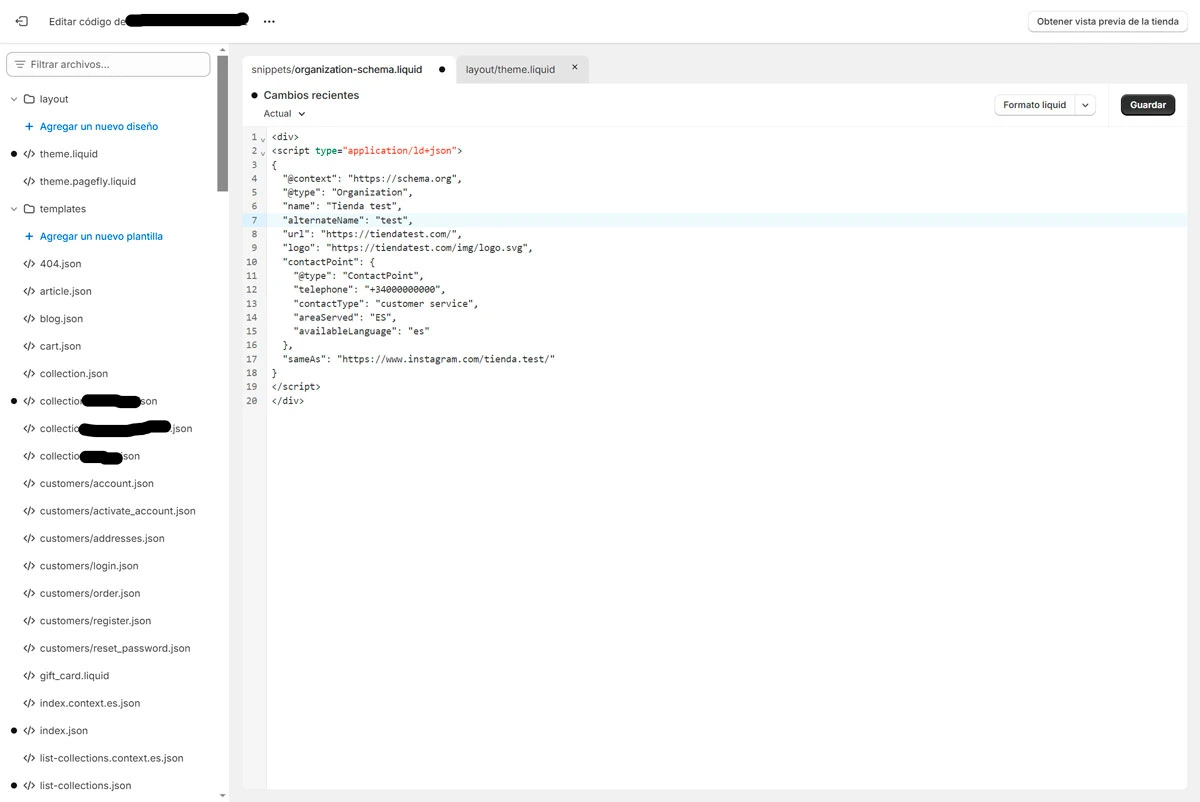Image resolution: width=1200 pixels, height=802 pixels.
Task: Click the Guardar button
Action: (1147, 105)
